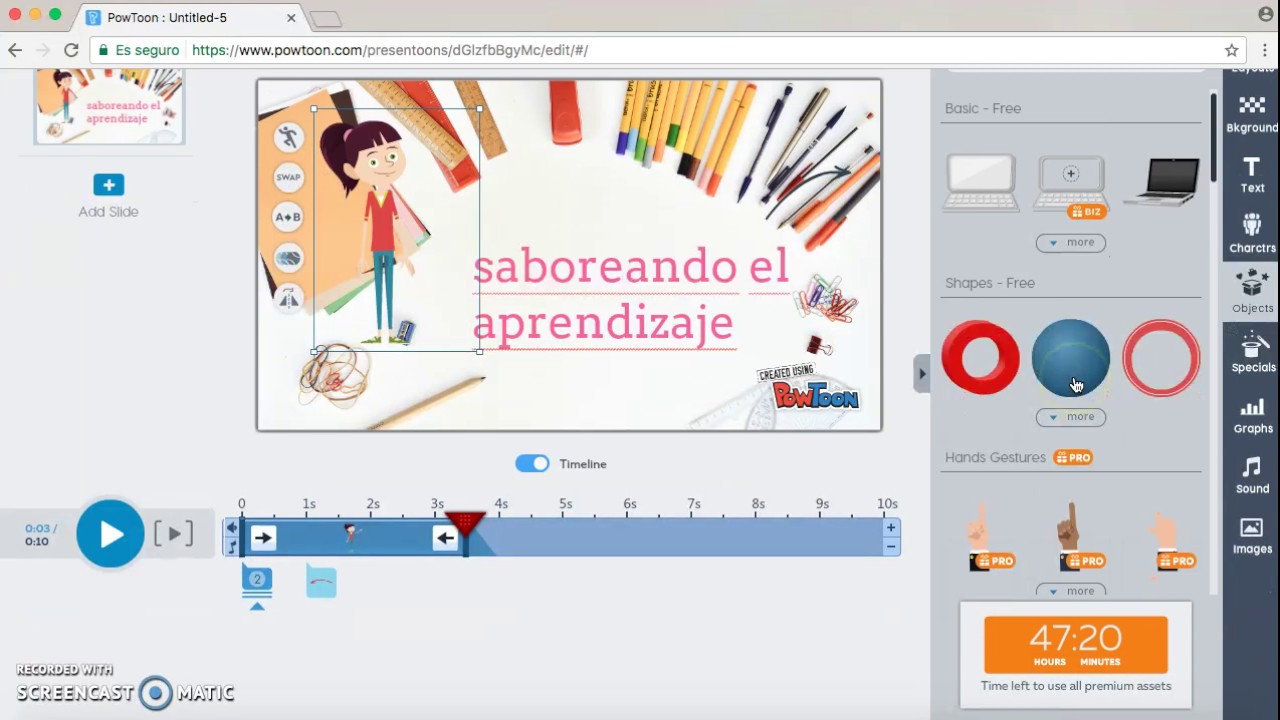1280x720 pixels.
Task: Open the Characters panel
Action: (1252, 234)
